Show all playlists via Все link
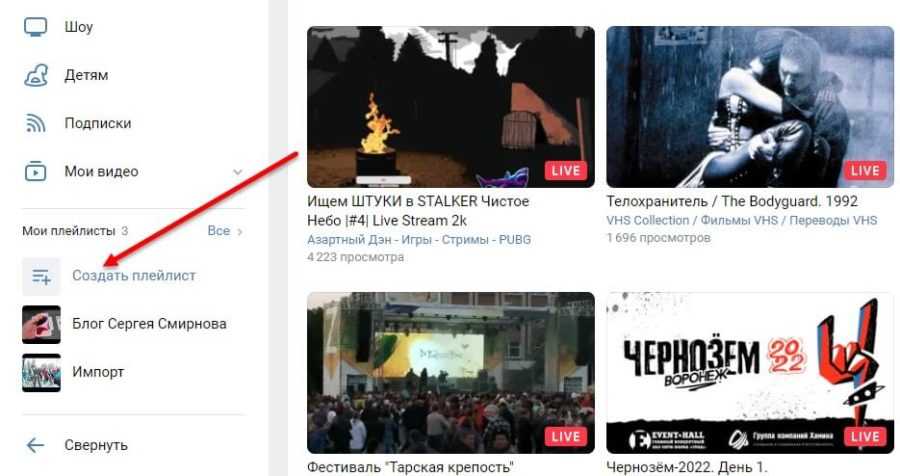This screenshot has height=476, width=900. coord(224,231)
